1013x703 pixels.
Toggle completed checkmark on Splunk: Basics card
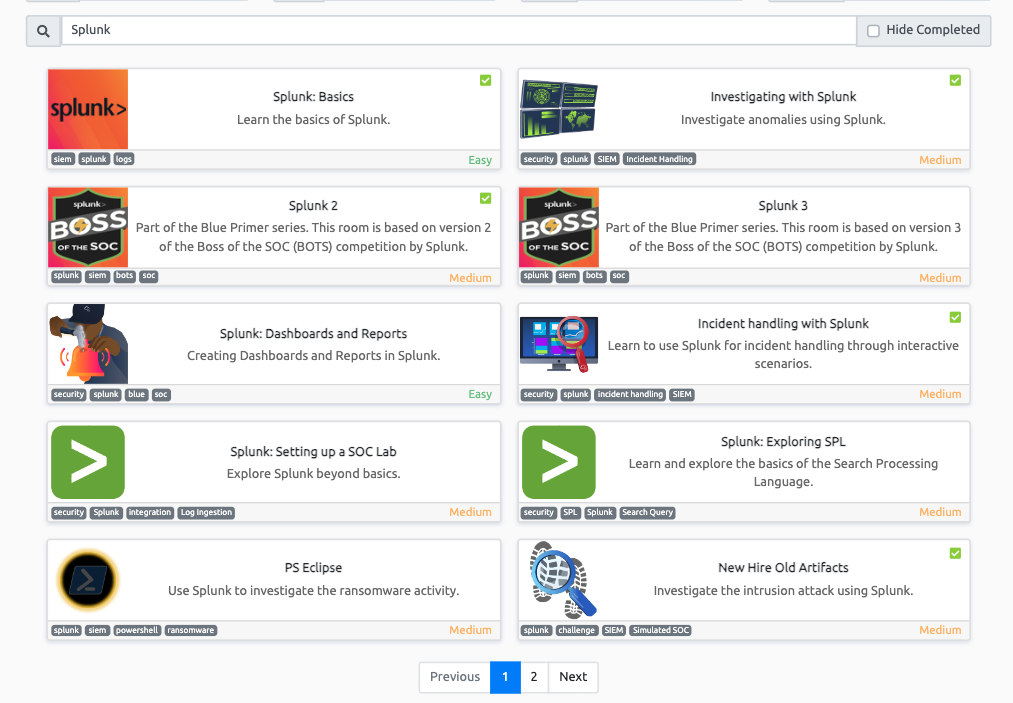(x=485, y=80)
